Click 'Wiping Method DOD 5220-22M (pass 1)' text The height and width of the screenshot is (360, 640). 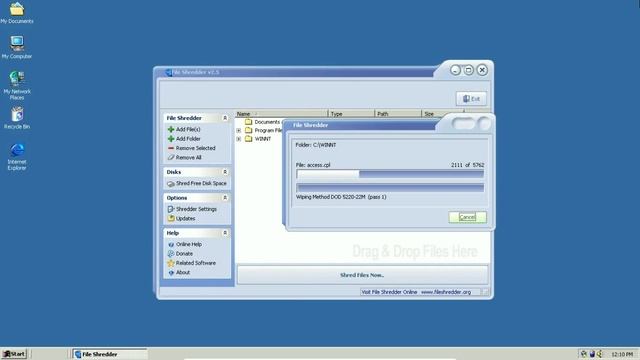coord(341,197)
